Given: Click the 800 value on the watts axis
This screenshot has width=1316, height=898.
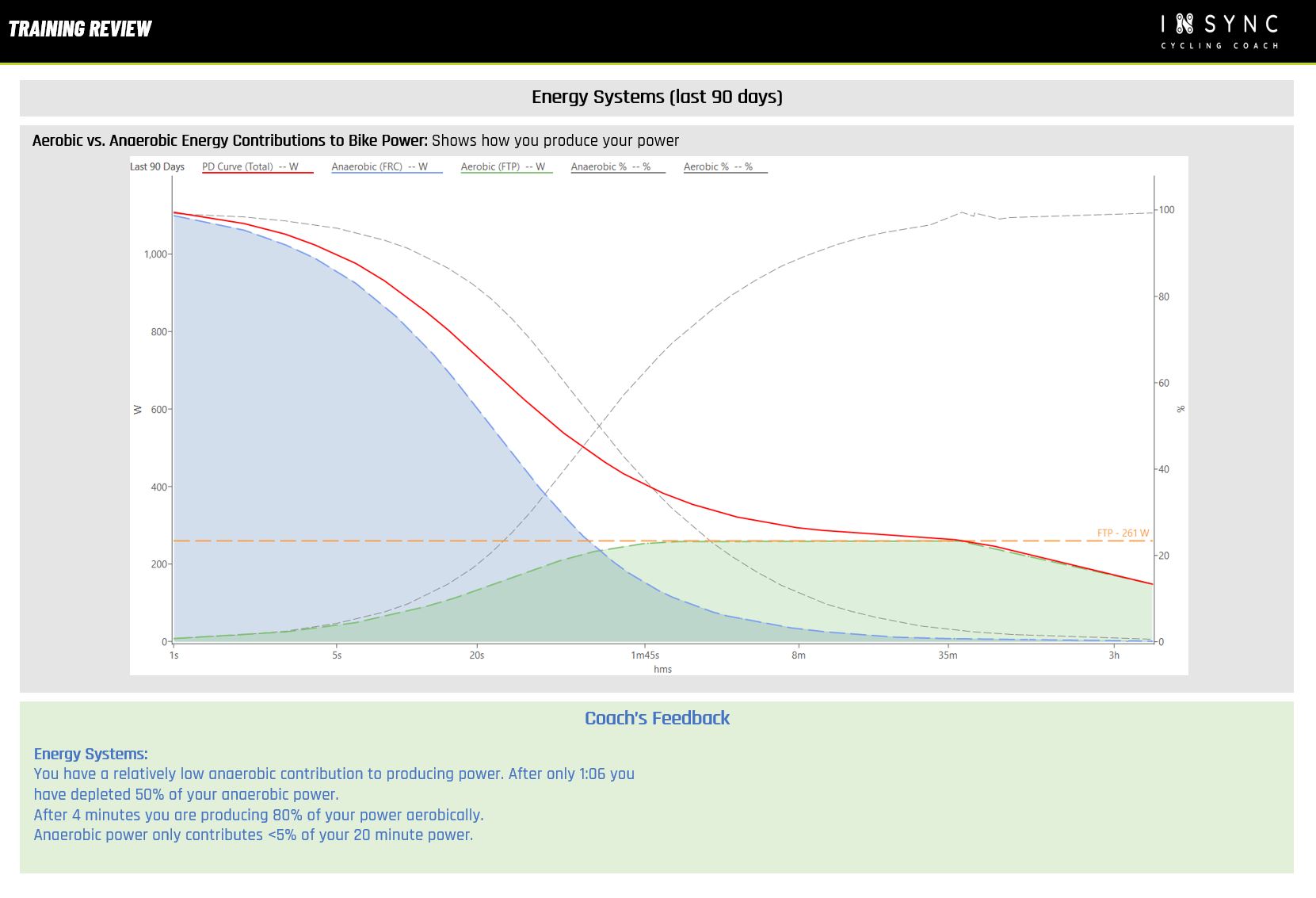Looking at the screenshot, I should [159, 332].
